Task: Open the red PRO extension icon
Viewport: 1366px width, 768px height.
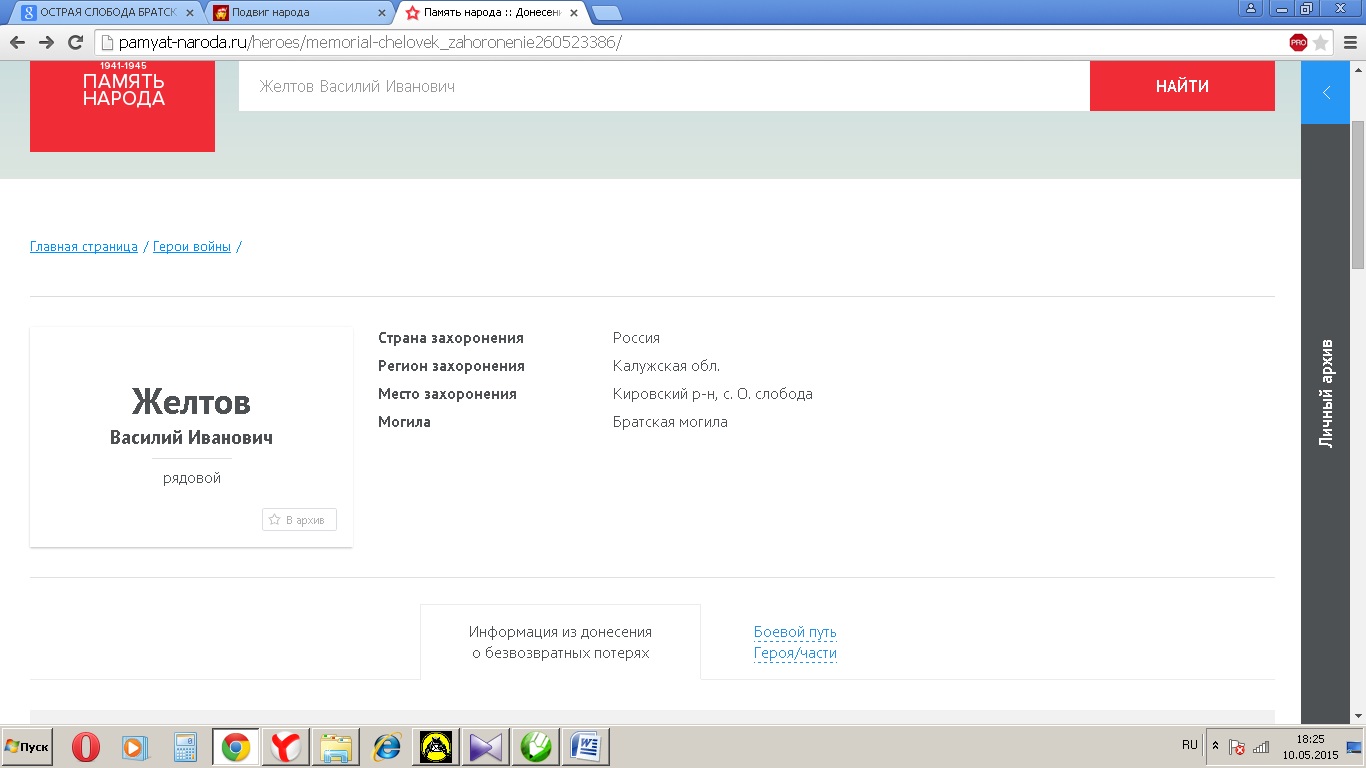Action: 1298,42
